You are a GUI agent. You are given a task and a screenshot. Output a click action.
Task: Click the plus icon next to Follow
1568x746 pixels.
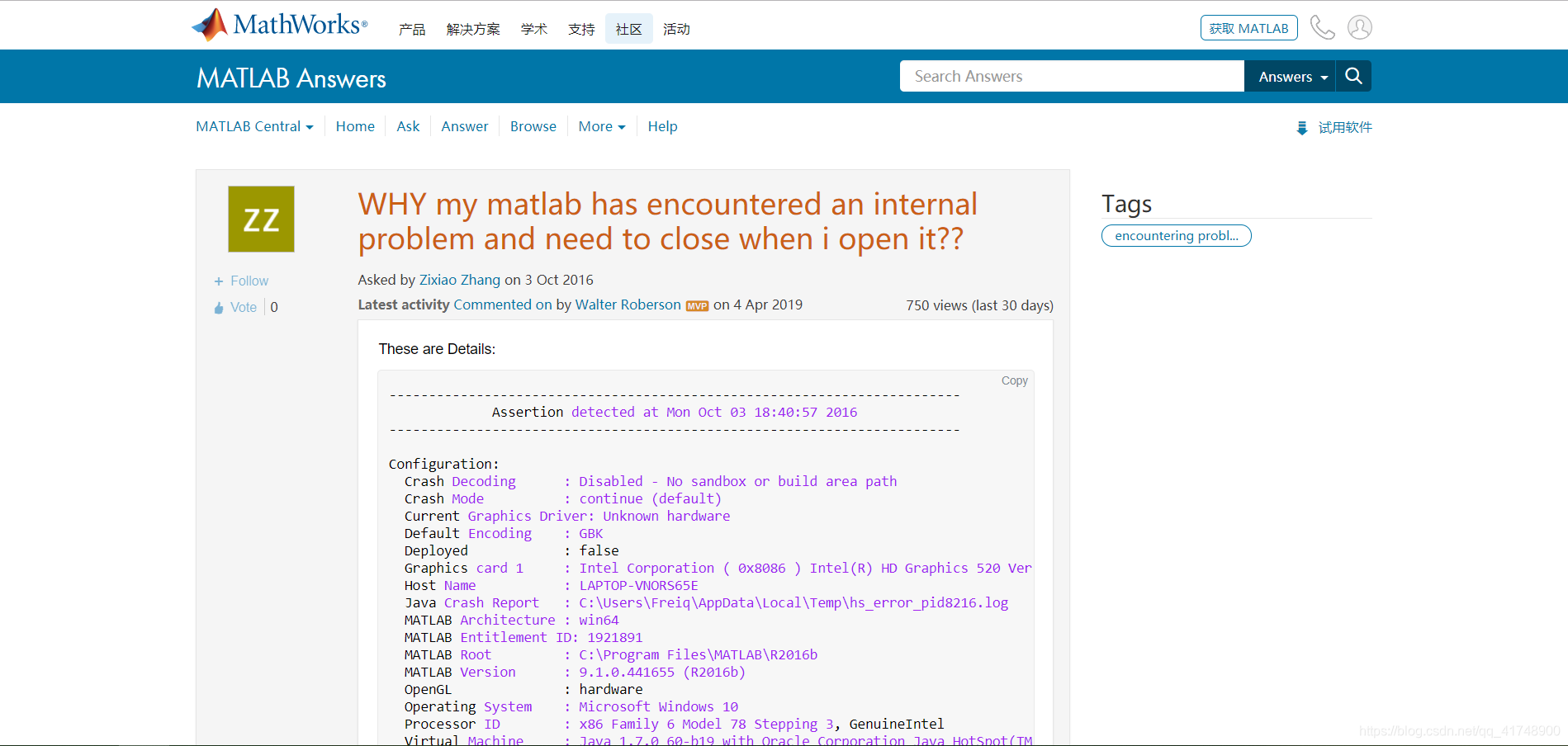click(219, 281)
